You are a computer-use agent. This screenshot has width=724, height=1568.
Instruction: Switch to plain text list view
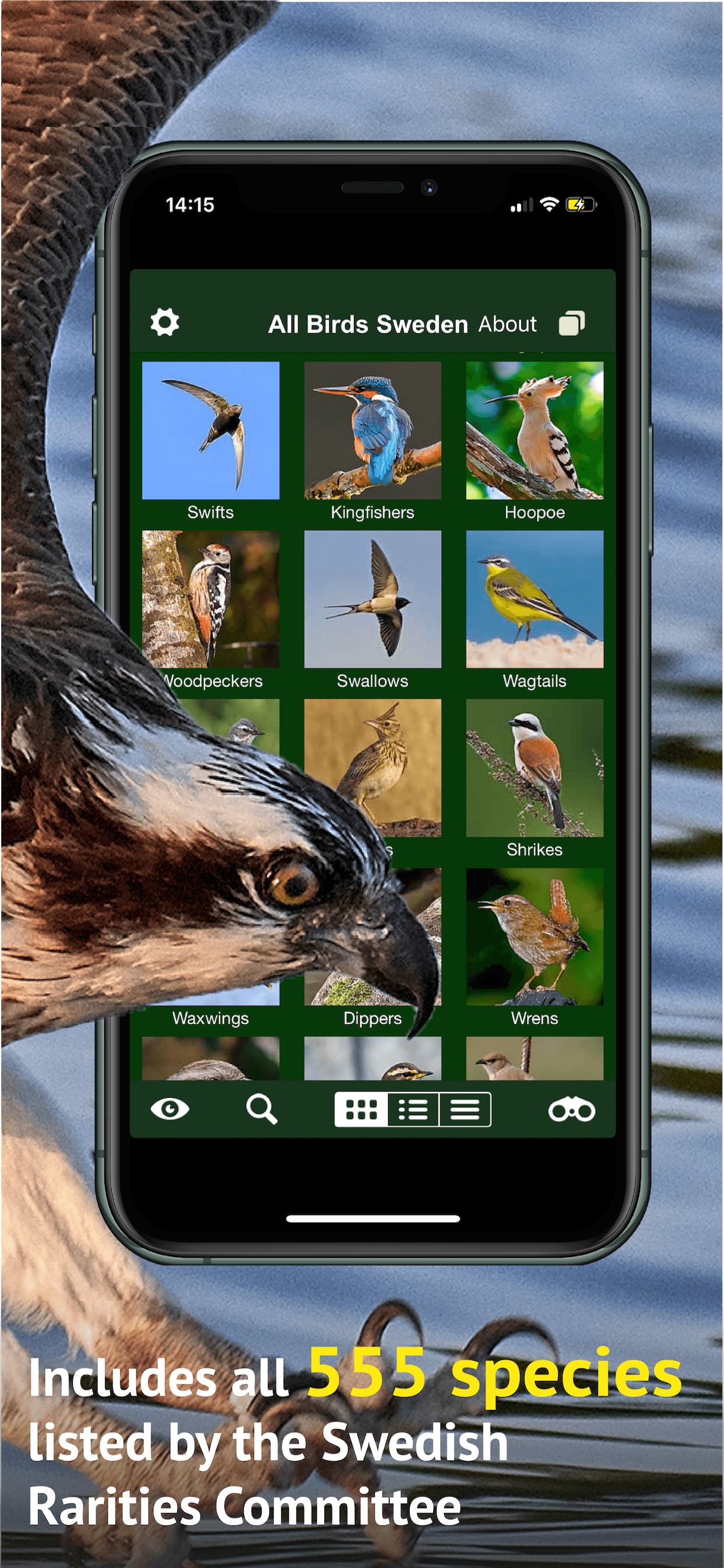click(x=465, y=1109)
